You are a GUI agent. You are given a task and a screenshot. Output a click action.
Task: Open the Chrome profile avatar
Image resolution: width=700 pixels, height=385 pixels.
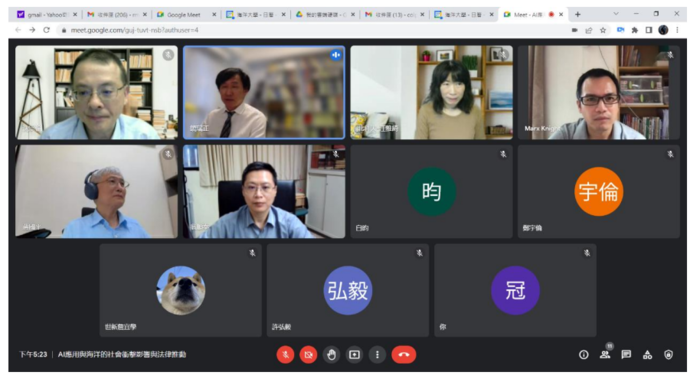click(x=663, y=30)
